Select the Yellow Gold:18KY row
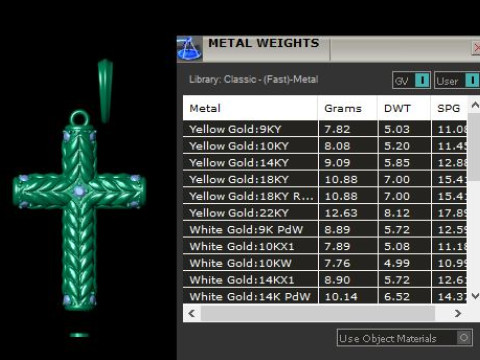This screenshot has width=480, height=360. [x=325, y=179]
